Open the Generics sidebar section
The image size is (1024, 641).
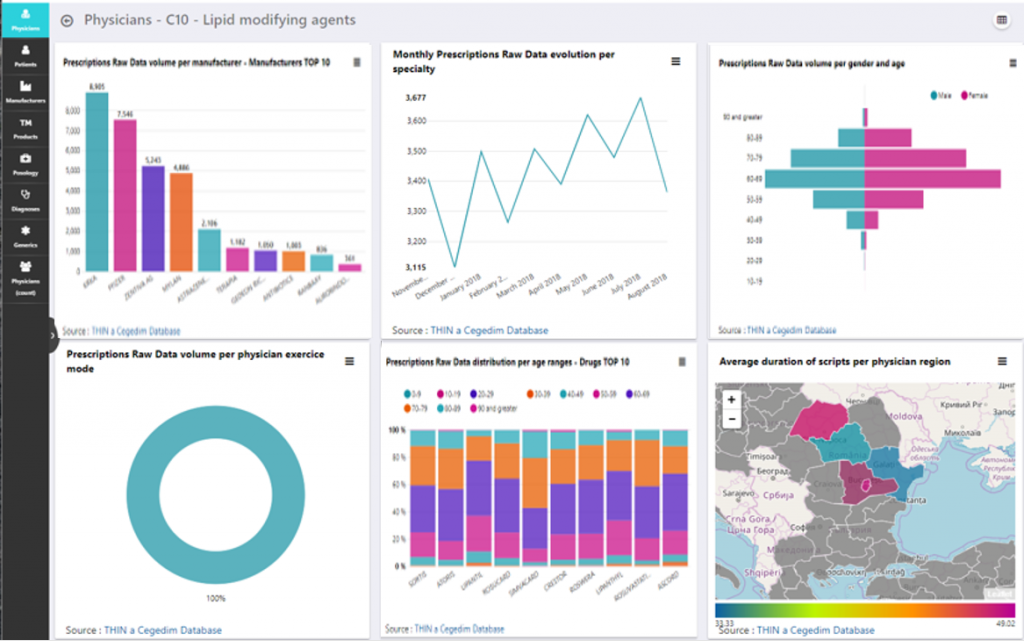coord(25,236)
